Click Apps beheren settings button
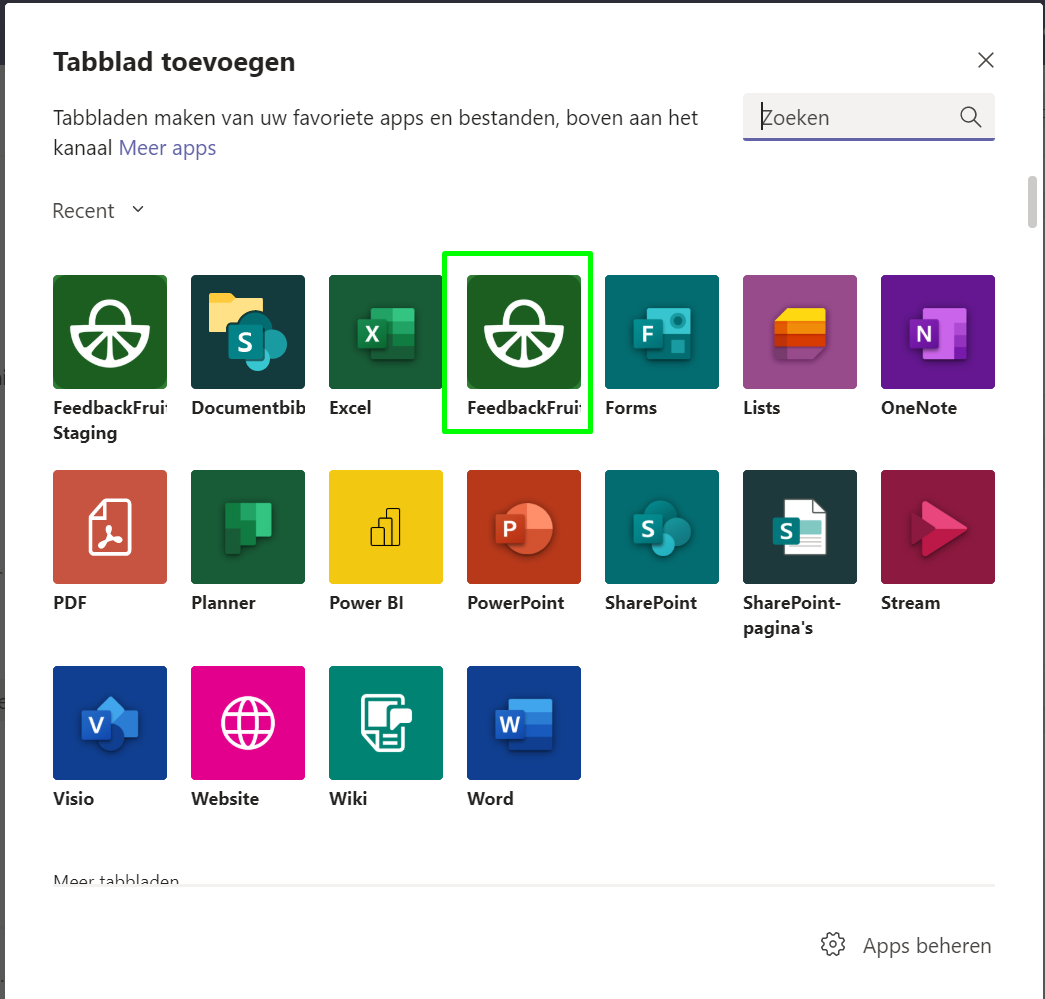The height and width of the screenshot is (999, 1045). click(x=906, y=945)
